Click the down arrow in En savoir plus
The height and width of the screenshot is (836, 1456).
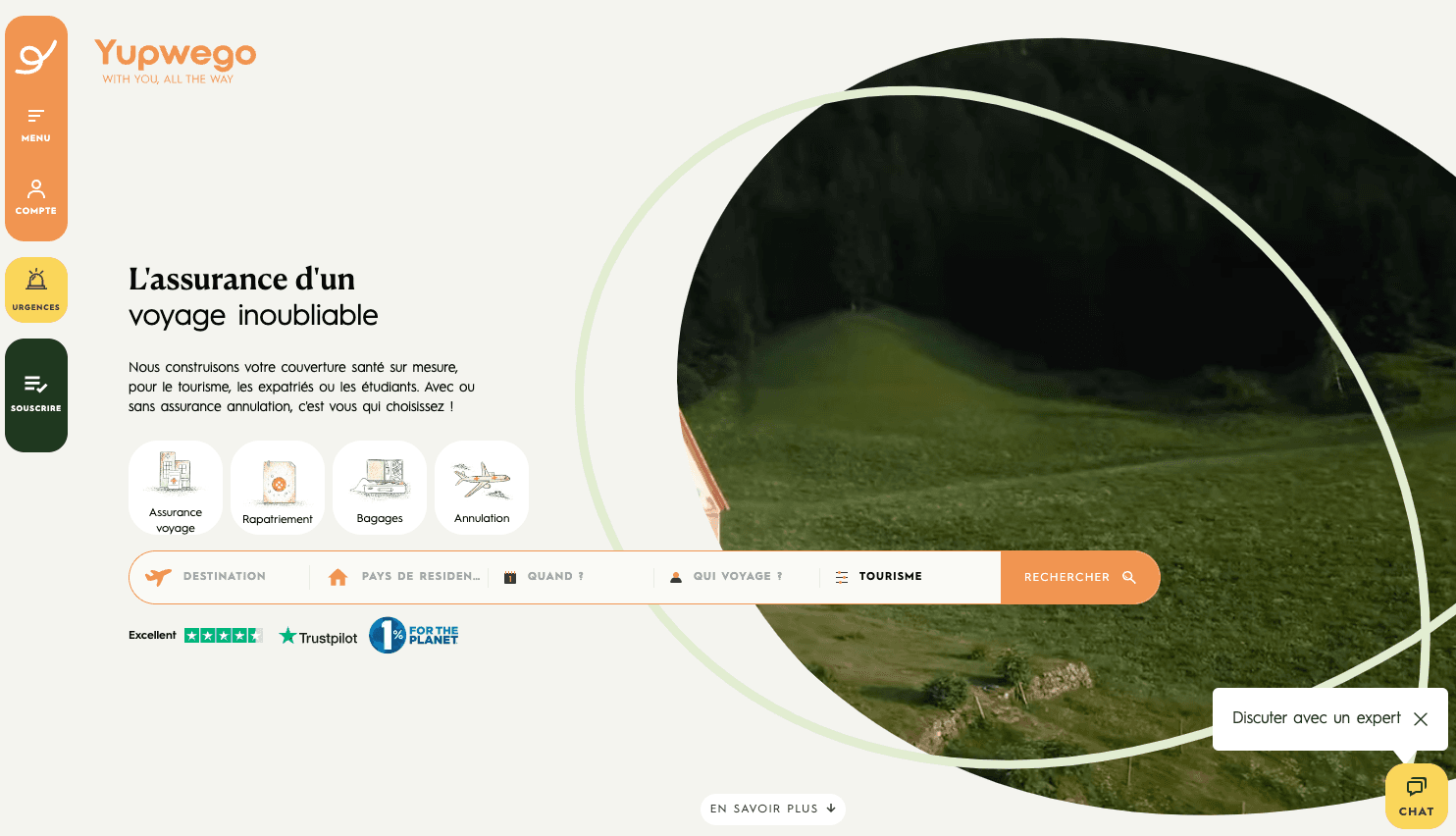tap(831, 809)
